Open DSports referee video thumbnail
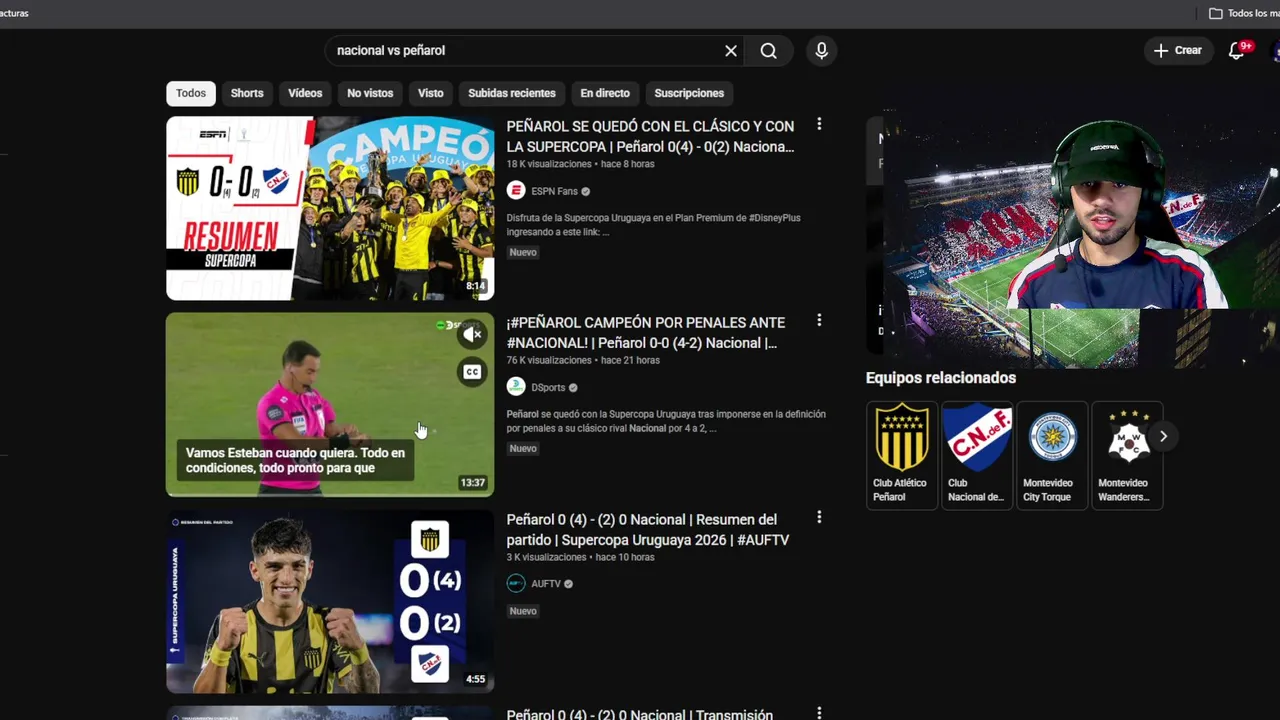This screenshot has height=720, width=1280. [x=330, y=405]
